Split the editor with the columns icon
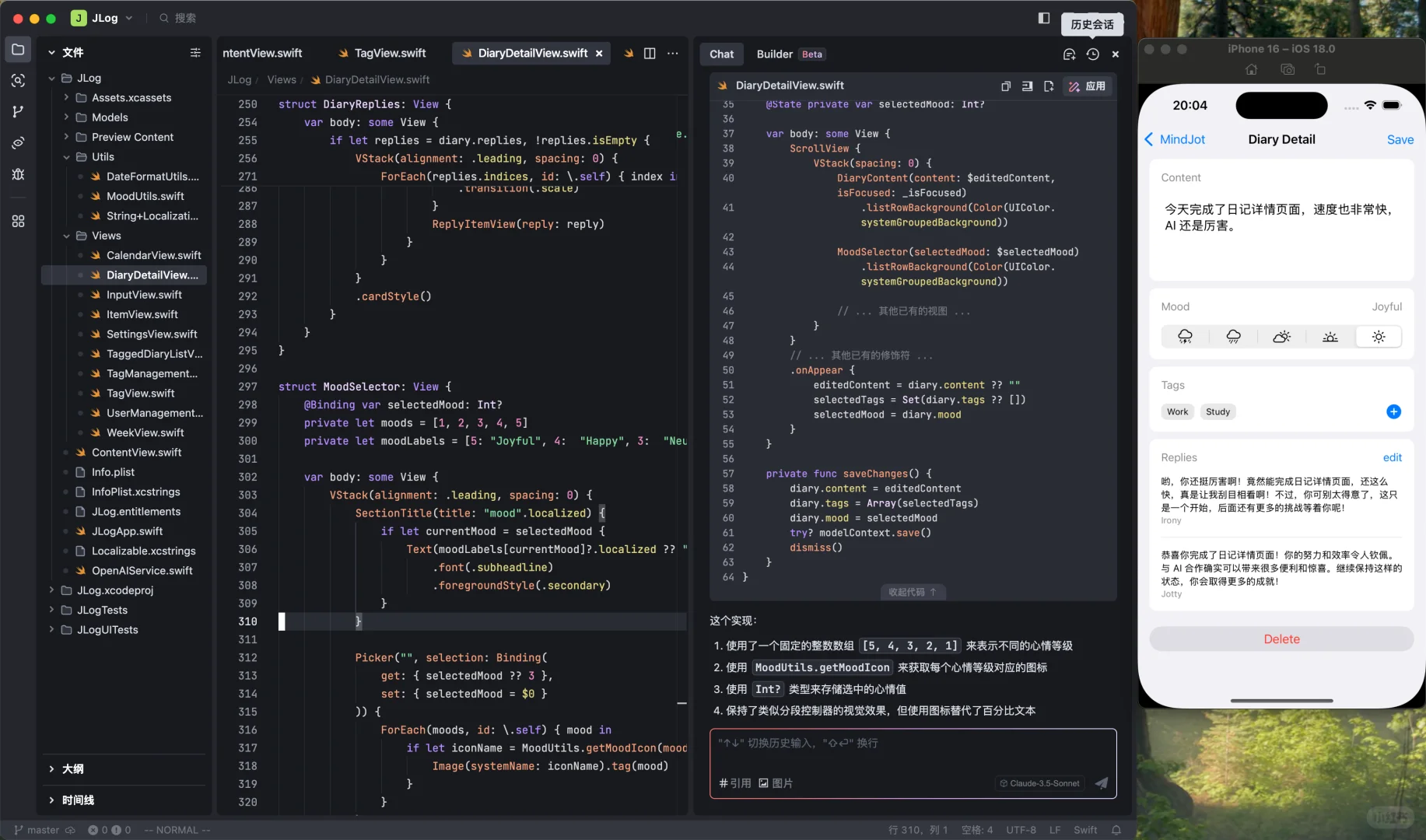1426x840 pixels. tap(650, 54)
